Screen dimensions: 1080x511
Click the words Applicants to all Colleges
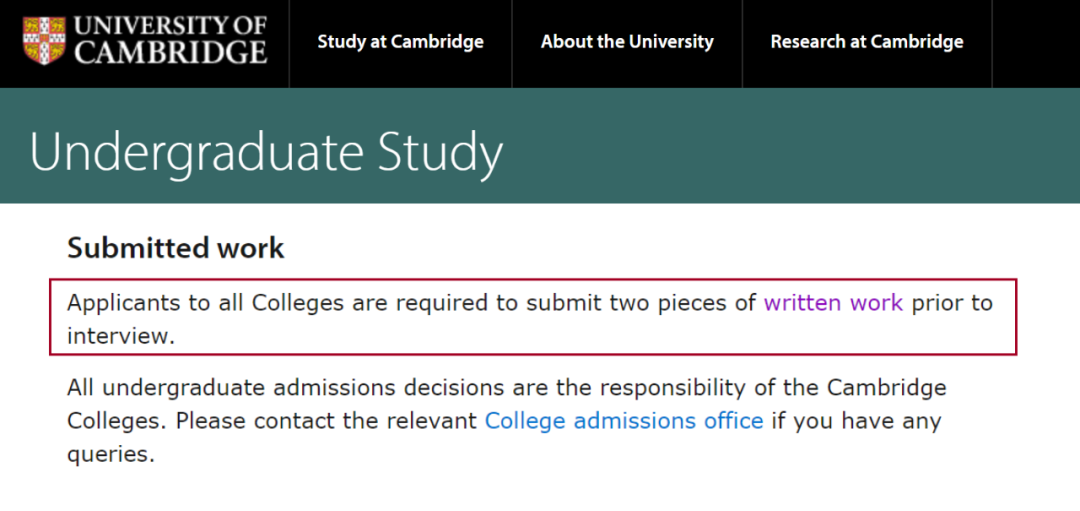pyautogui.click(x=205, y=303)
